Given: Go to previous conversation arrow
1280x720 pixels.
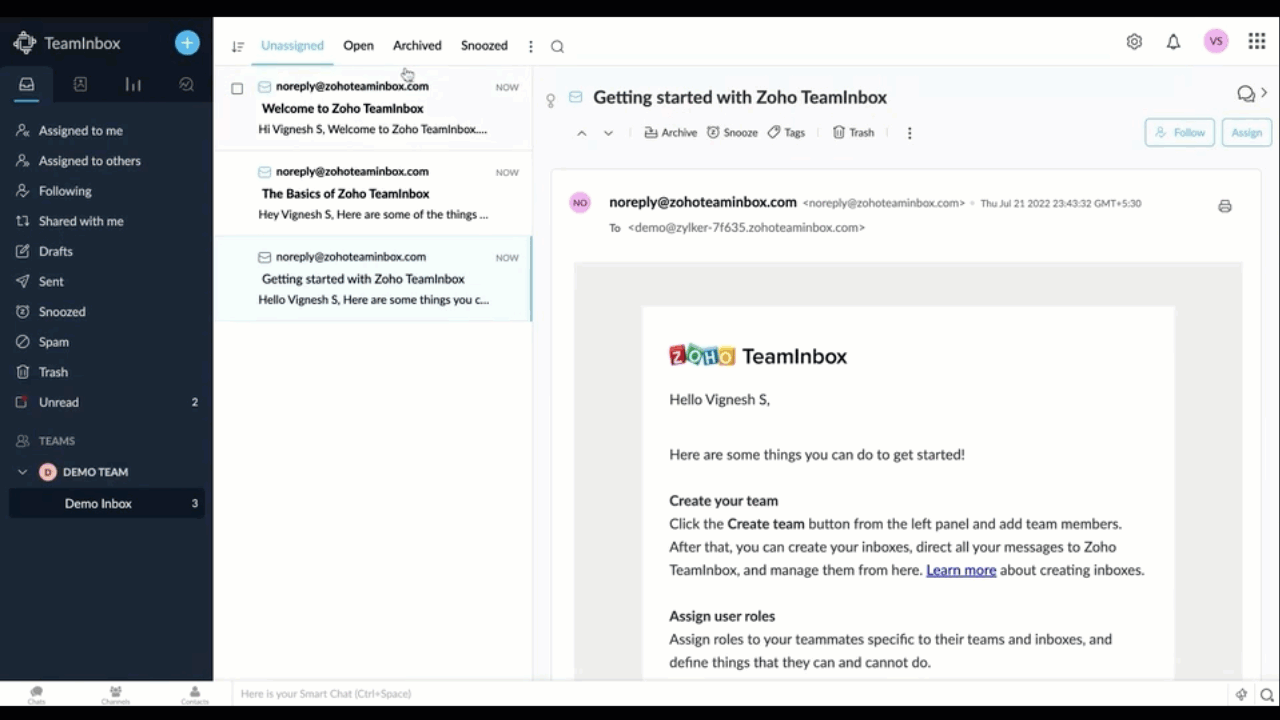Looking at the screenshot, I should point(582,133).
